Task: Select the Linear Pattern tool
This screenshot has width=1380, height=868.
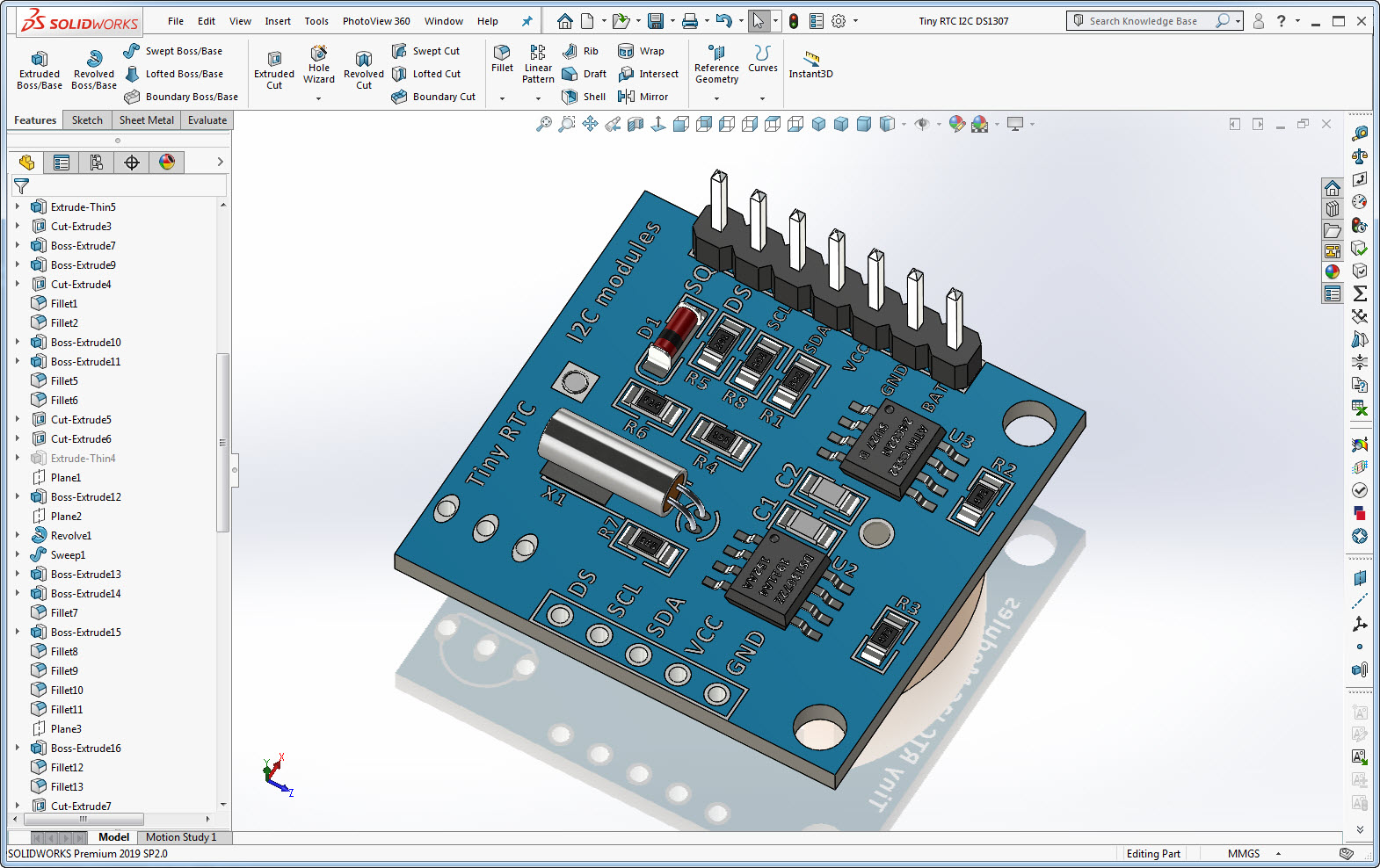Action: (x=538, y=63)
